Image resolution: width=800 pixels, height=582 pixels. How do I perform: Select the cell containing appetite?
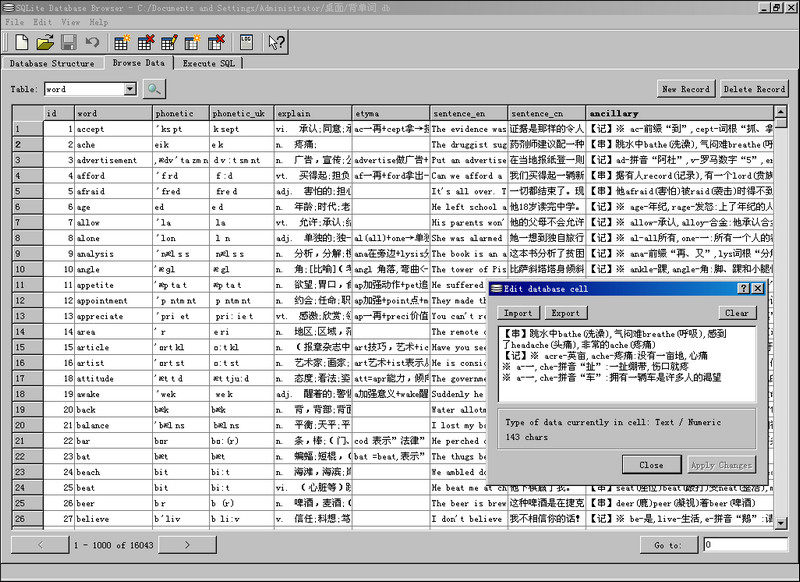click(x=113, y=285)
